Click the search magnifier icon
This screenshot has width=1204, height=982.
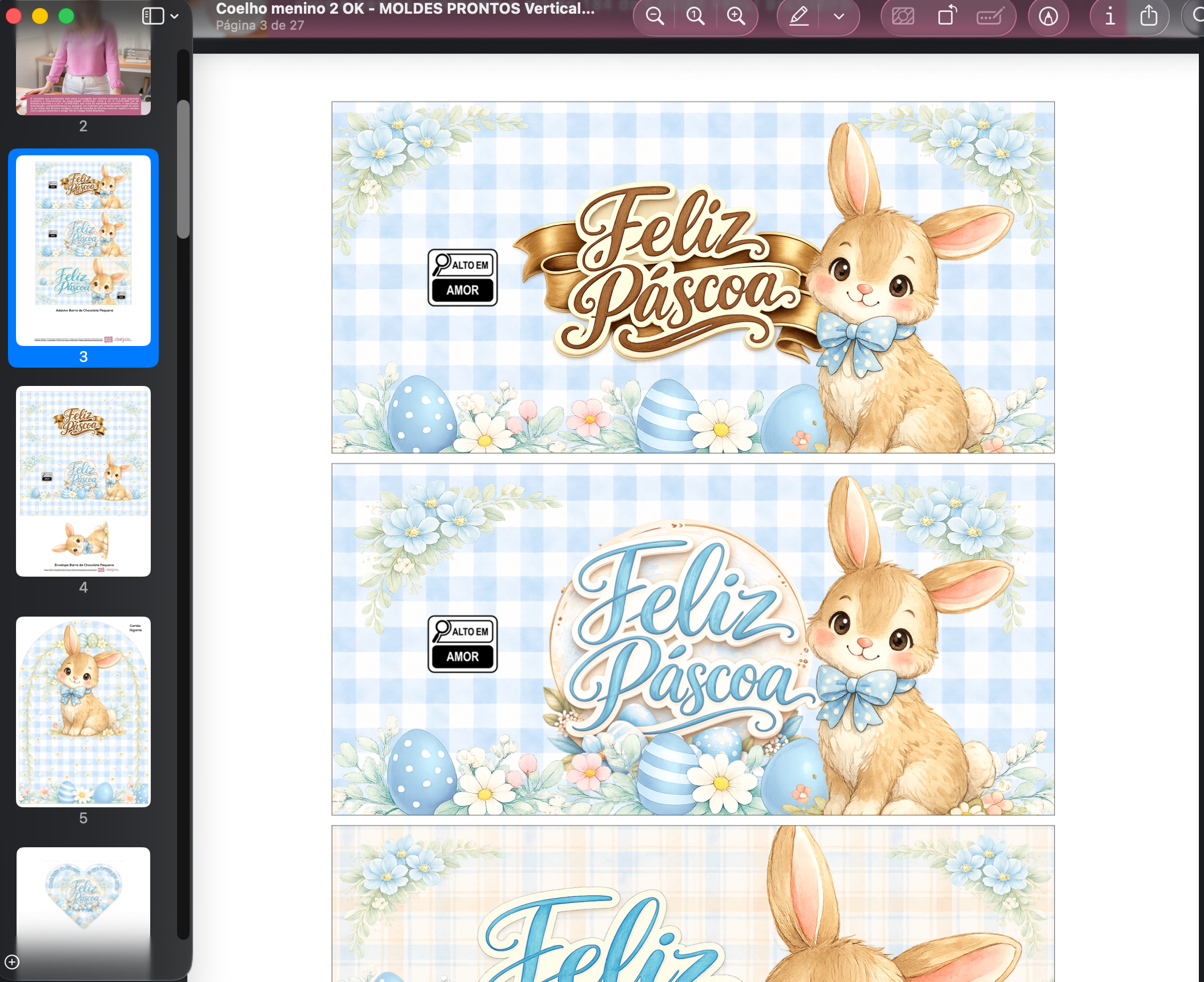1197,17
